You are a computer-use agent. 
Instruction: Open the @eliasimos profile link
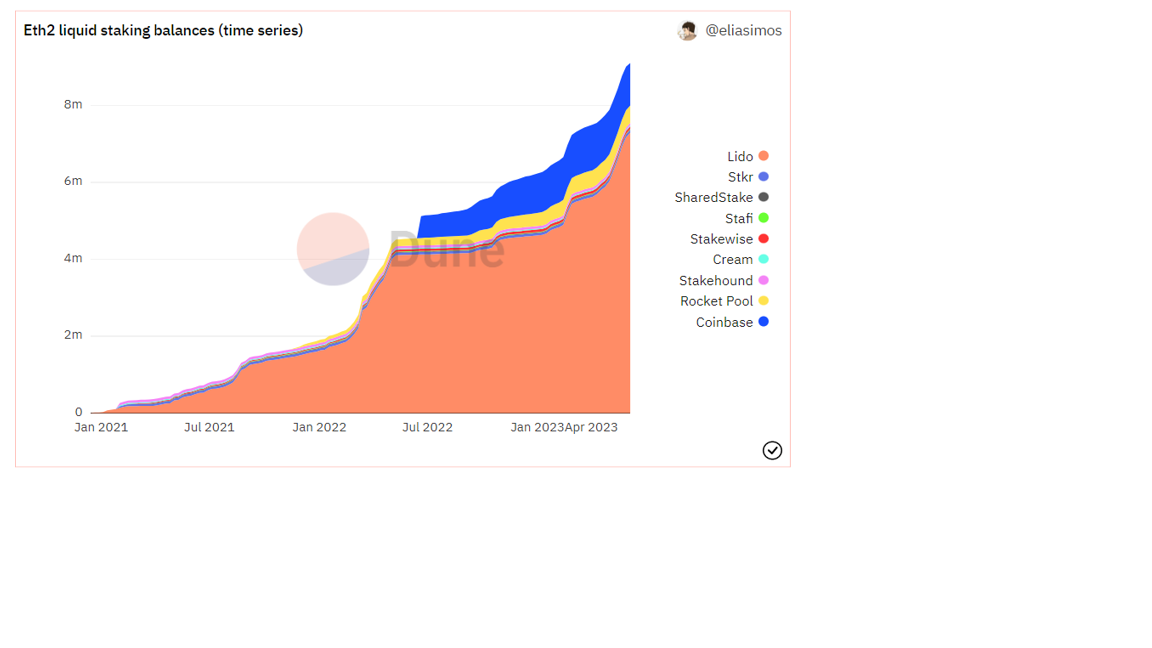pyautogui.click(x=744, y=30)
